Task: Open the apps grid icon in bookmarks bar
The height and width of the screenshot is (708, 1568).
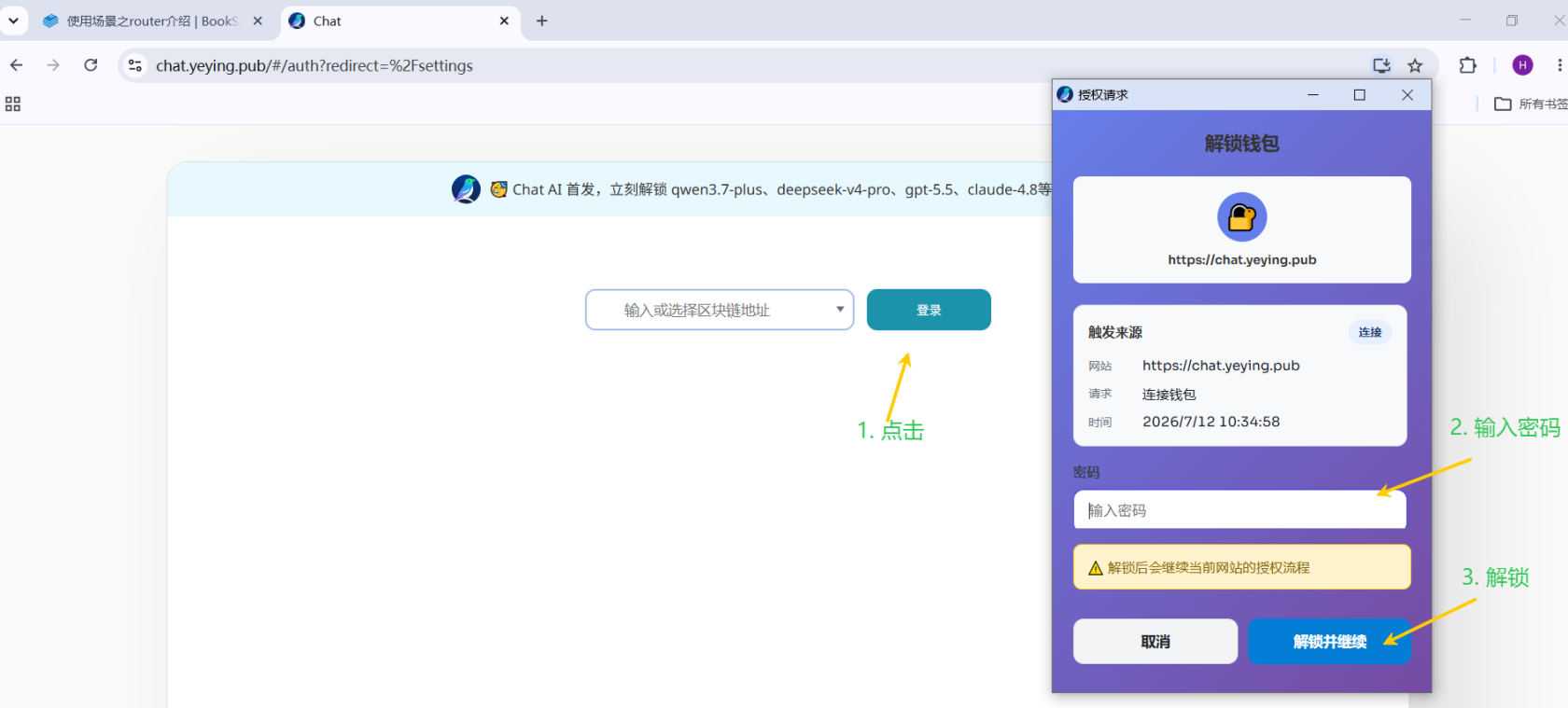Action: (13, 104)
